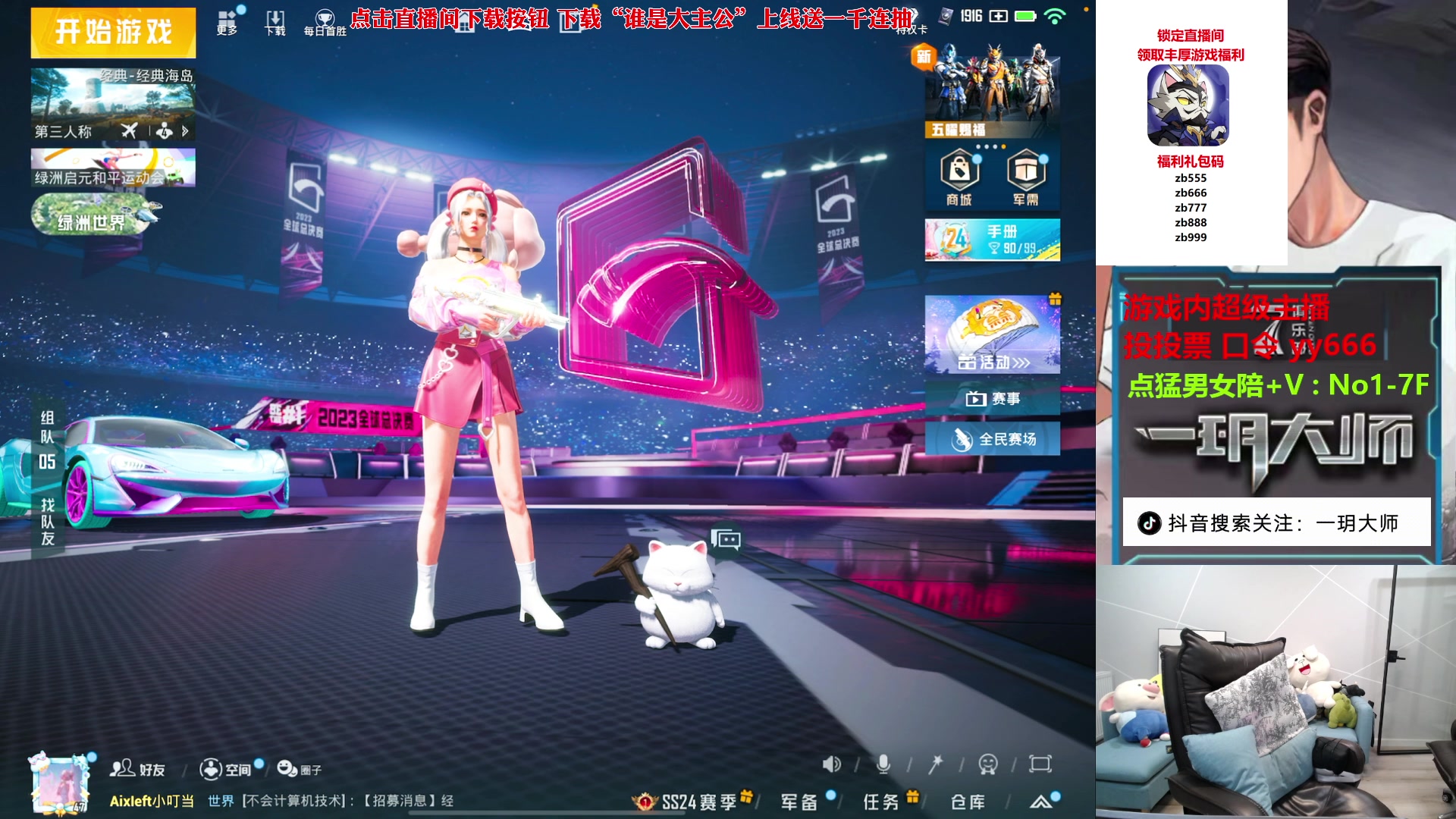Click the plus icon beside 1916
Screen dimensions: 1456x819
click(x=999, y=16)
